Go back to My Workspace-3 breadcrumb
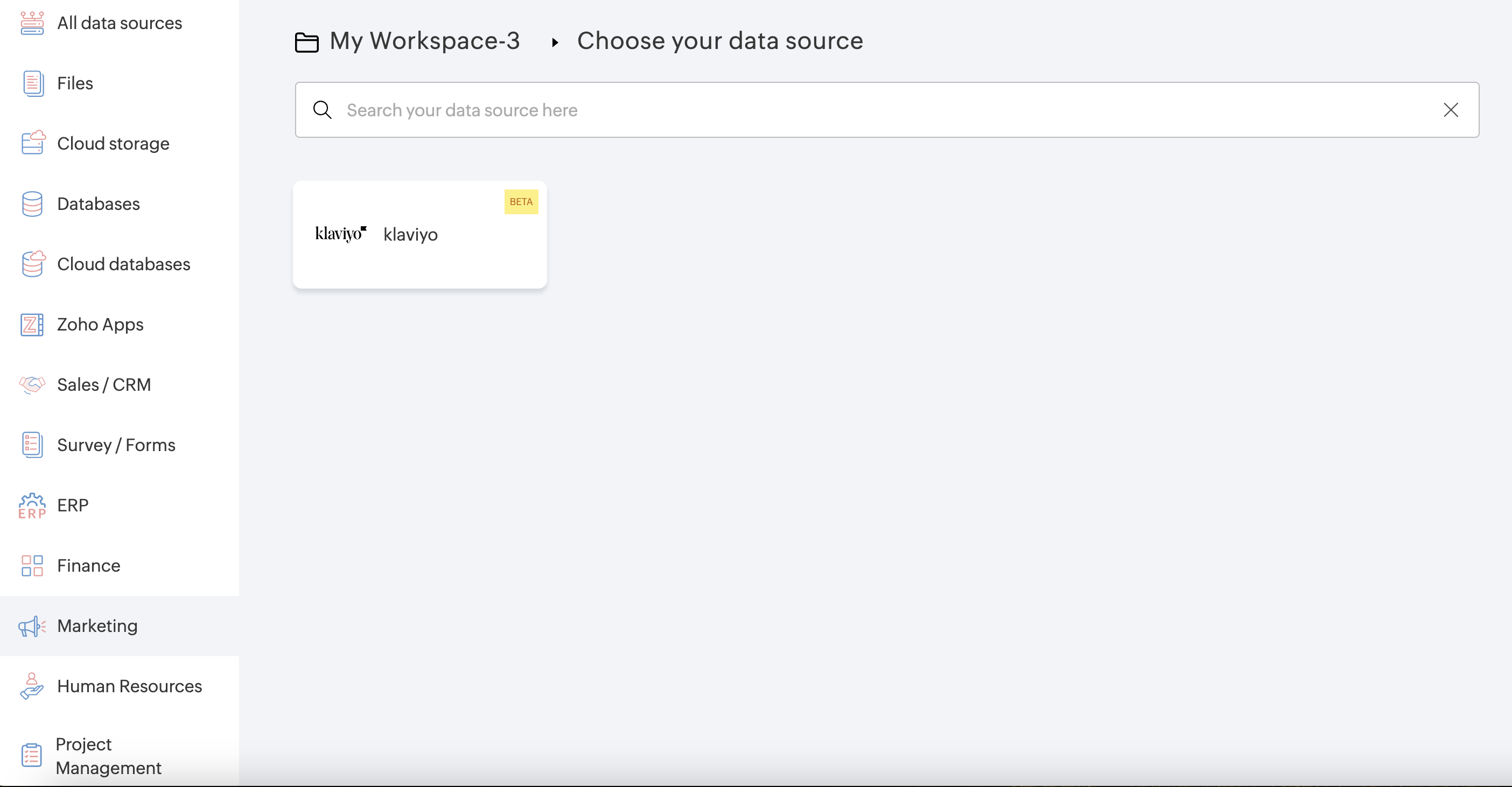The height and width of the screenshot is (787, 1512). coord(424,41)
